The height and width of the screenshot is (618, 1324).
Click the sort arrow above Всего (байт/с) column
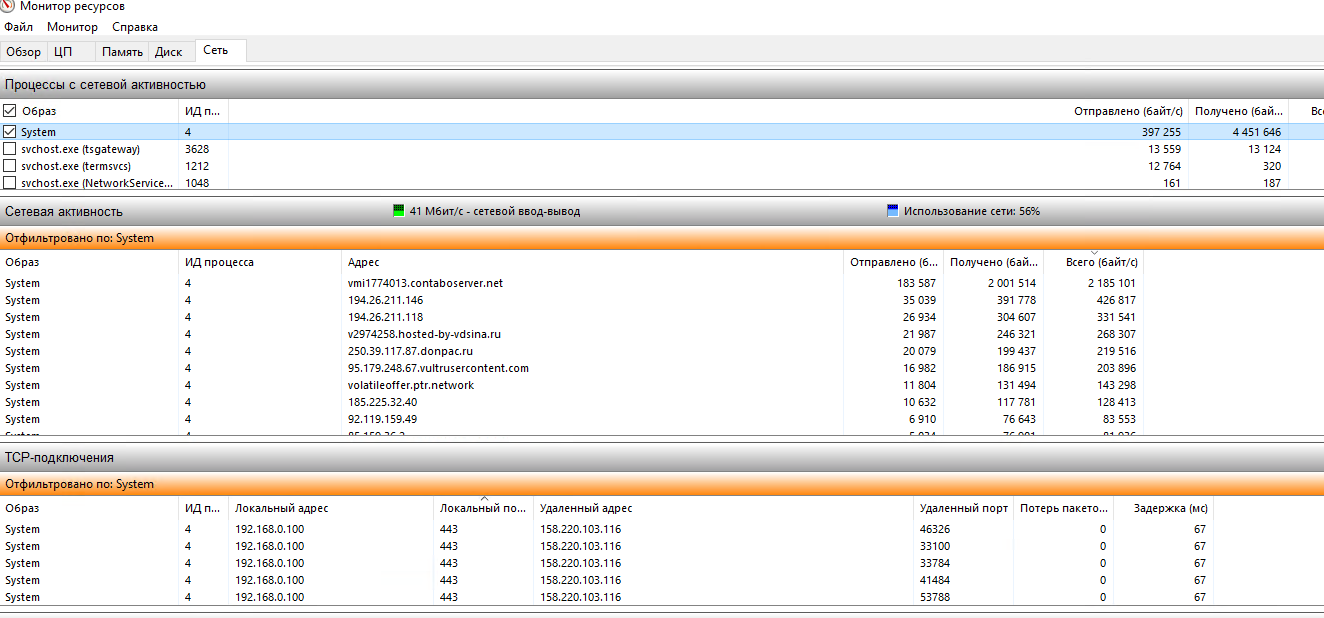tap(1093, 252)
